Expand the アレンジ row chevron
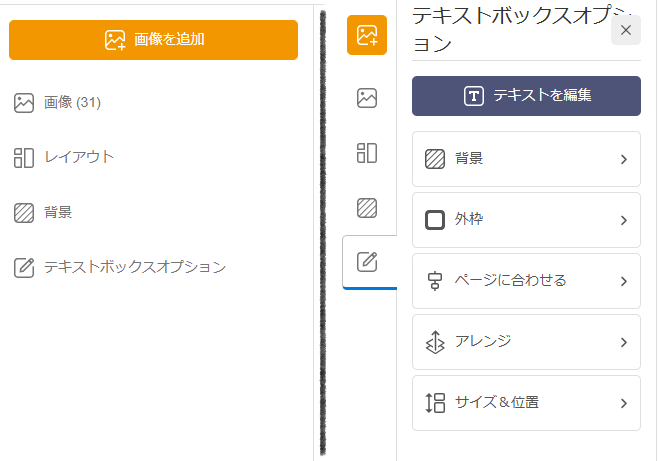660x461 pixels. [623, 342]
